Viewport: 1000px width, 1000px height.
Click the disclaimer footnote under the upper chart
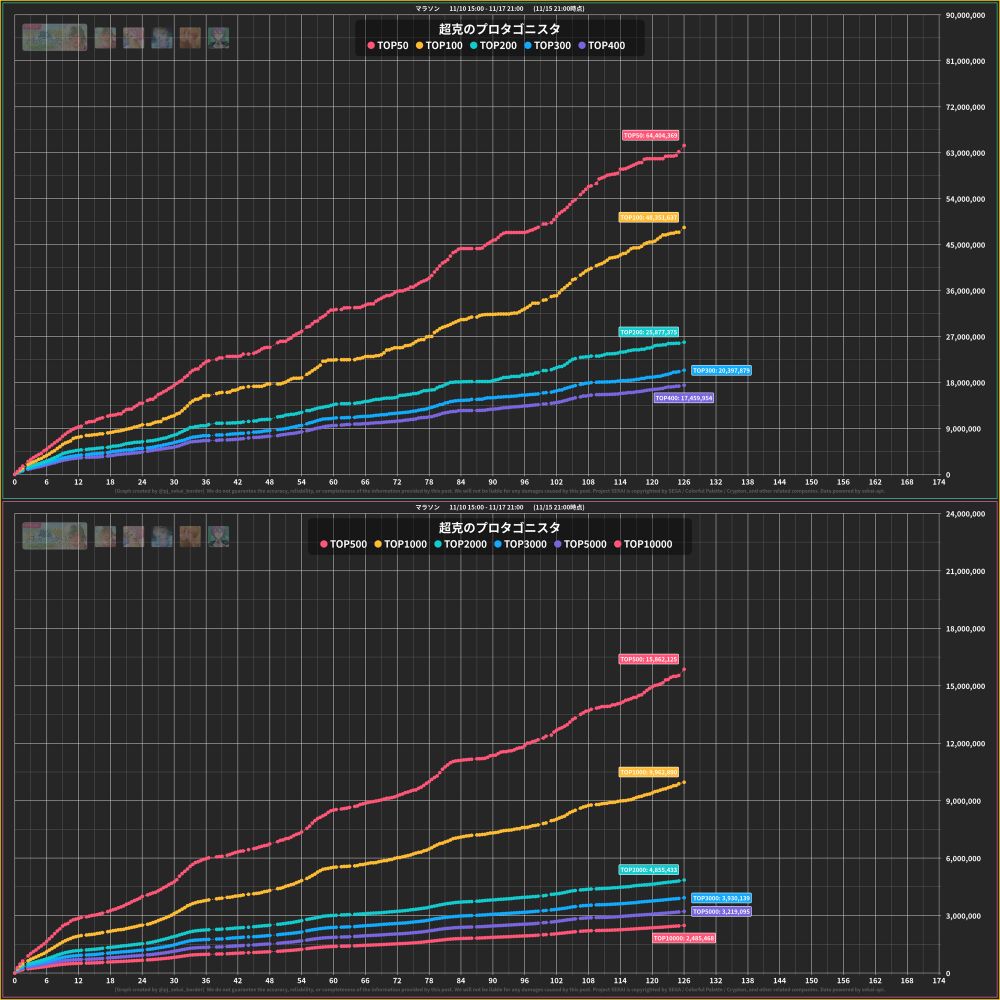tap(499, 491)
